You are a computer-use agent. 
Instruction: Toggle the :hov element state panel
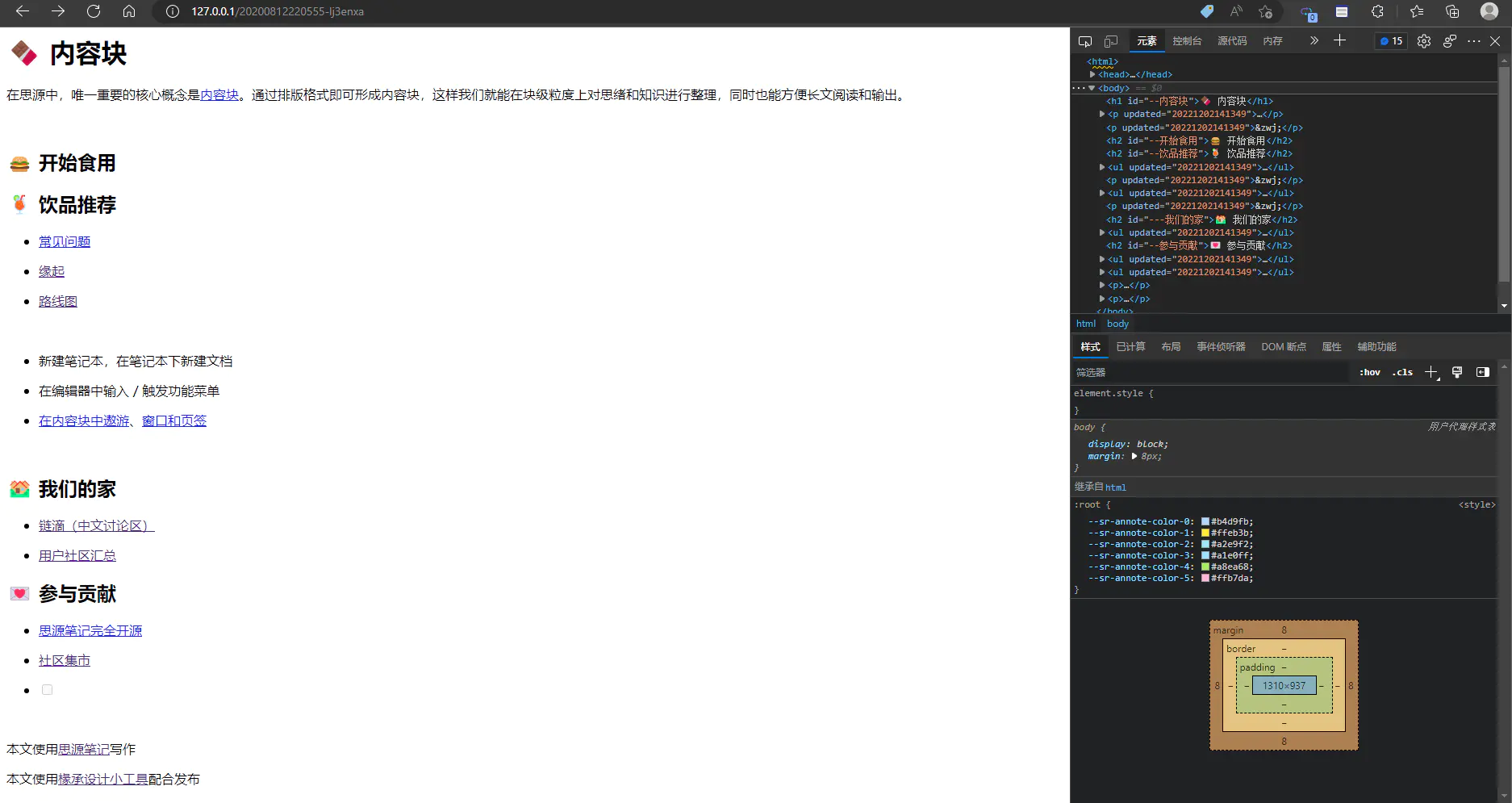click(x=1369, y=372)
